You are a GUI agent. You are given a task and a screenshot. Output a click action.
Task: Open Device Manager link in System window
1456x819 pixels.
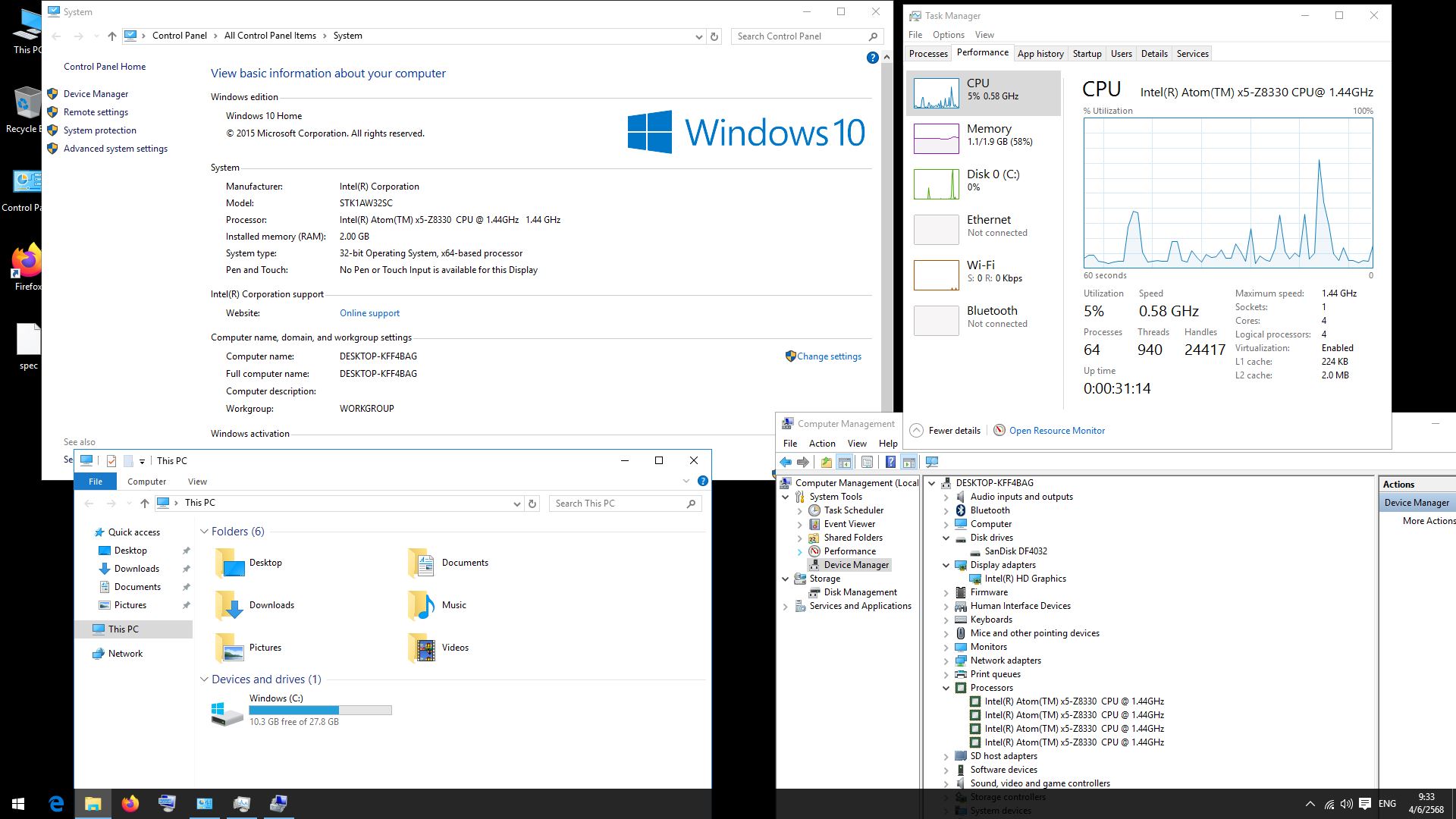[96, 94]
